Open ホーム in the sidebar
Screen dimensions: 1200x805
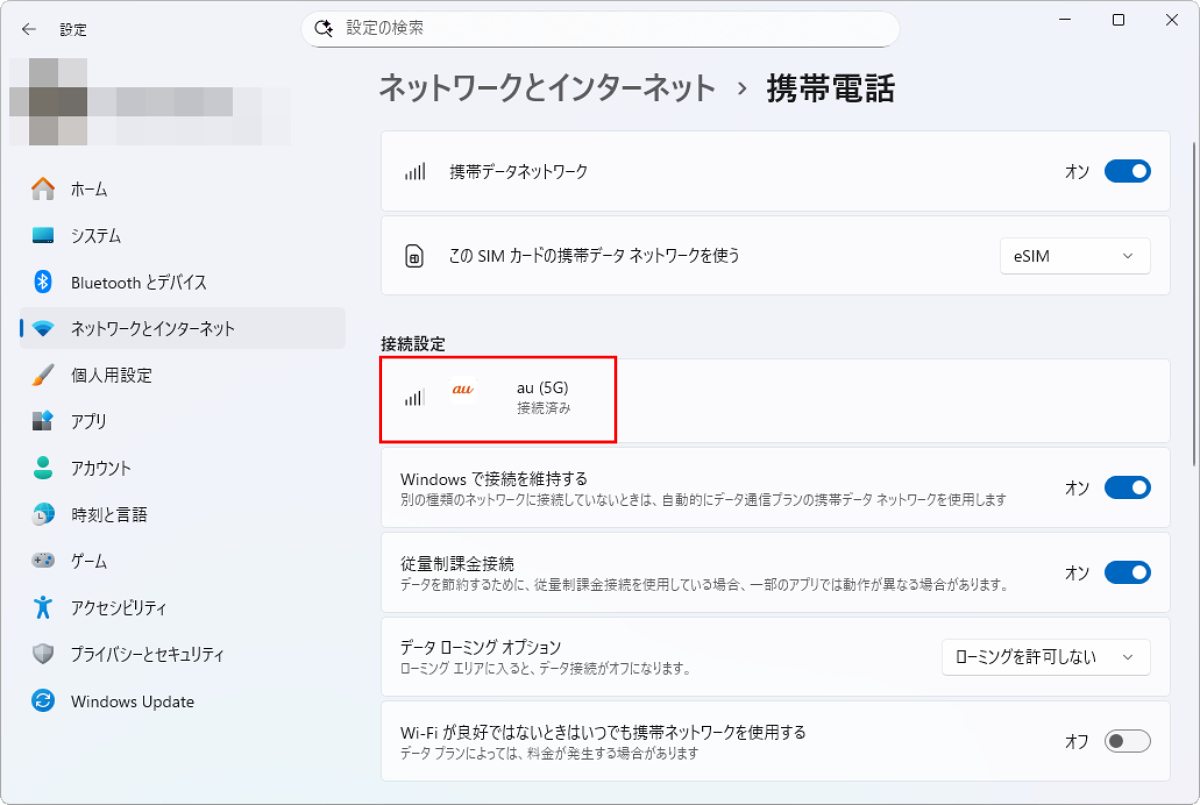pyautogui.click(x=182, y=189)
